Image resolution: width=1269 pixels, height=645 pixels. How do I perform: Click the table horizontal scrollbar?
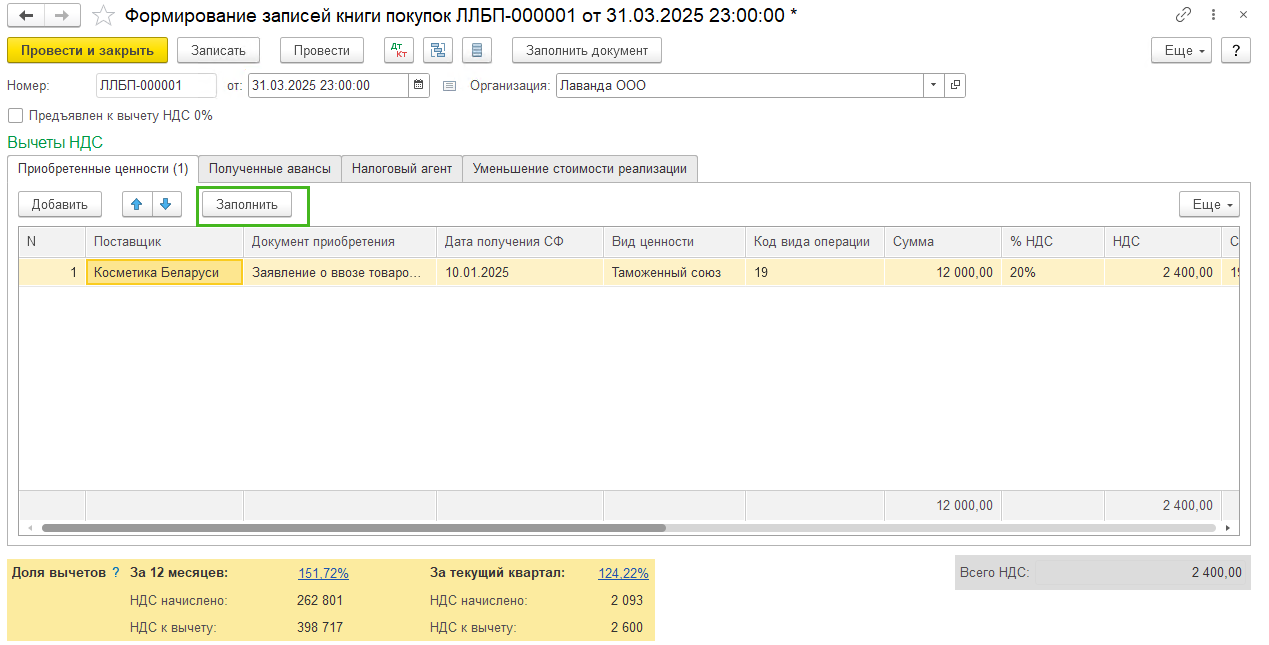[x=353, y=527]
